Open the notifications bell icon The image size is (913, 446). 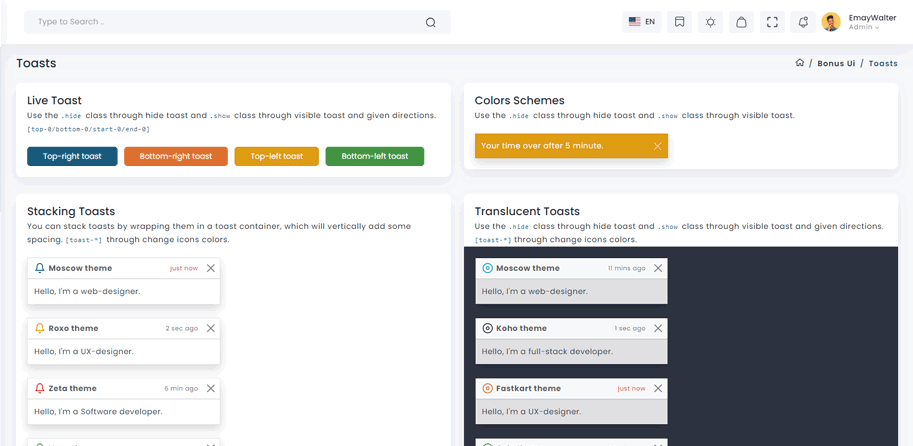pos(802,22)
